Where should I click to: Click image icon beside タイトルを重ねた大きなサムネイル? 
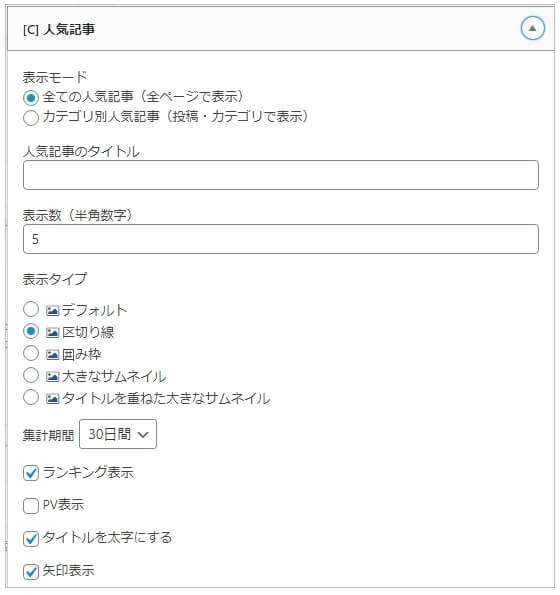pyautogui.click(x=52, y=399)
